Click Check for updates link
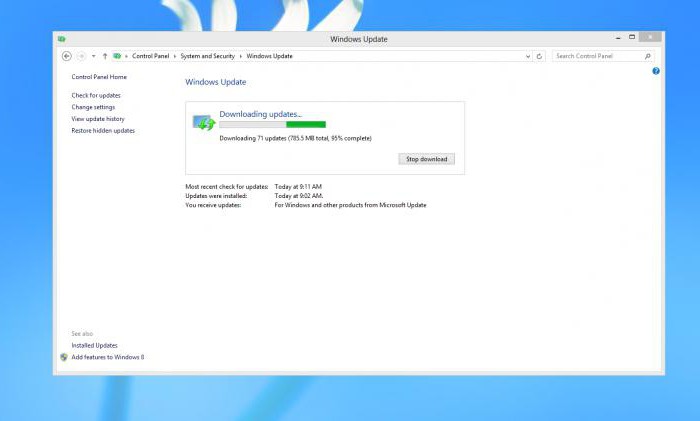 click(96, 95)
